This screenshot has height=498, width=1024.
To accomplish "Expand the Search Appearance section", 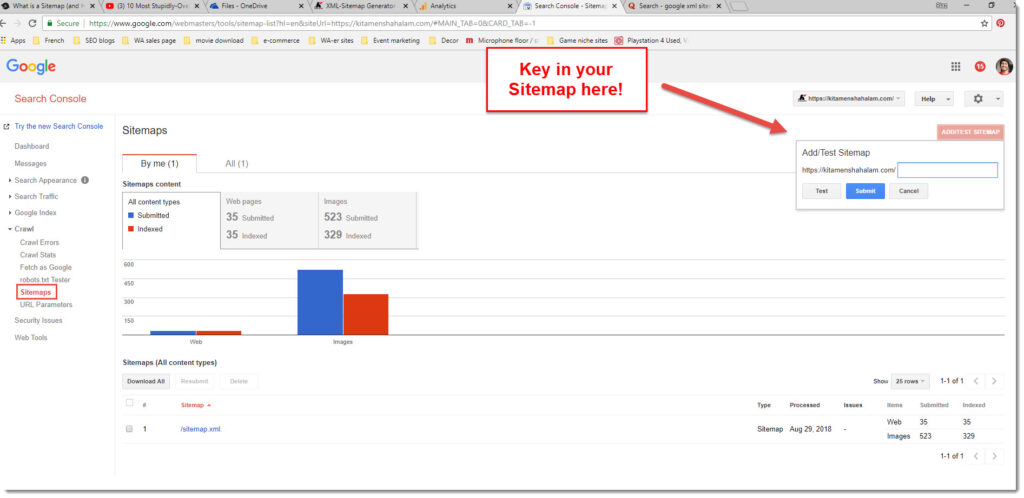I will [45, 180].
